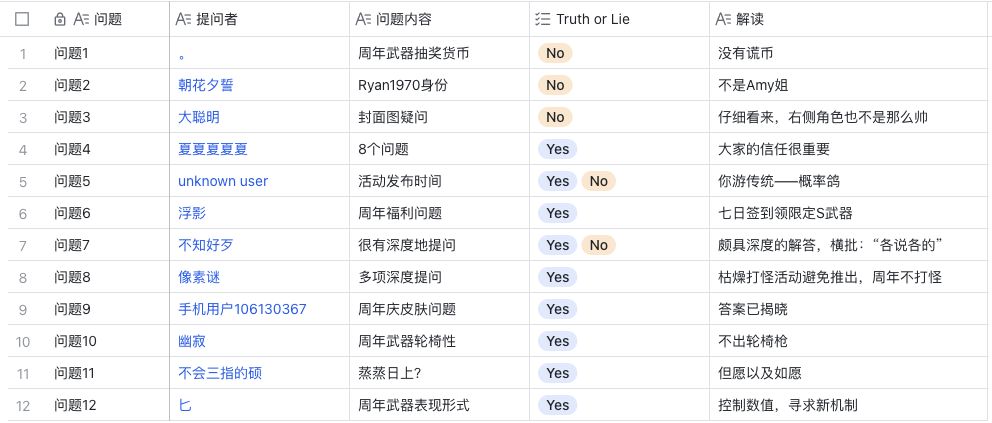Open the Truth or Lie column header
The image size is (992, 423).
point(593,19)
